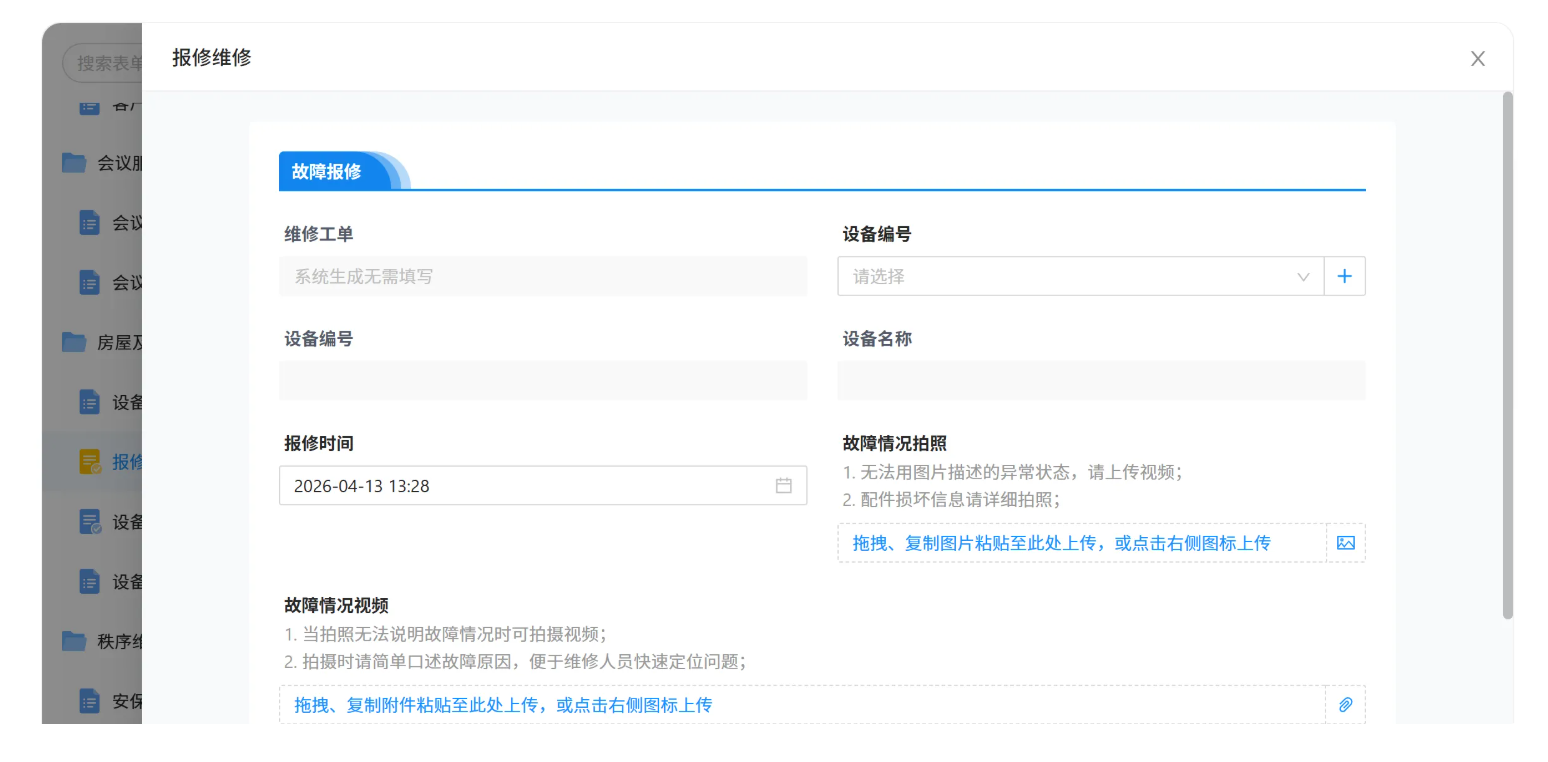Click the 设备名称 field

click(x=1100, y=381)
